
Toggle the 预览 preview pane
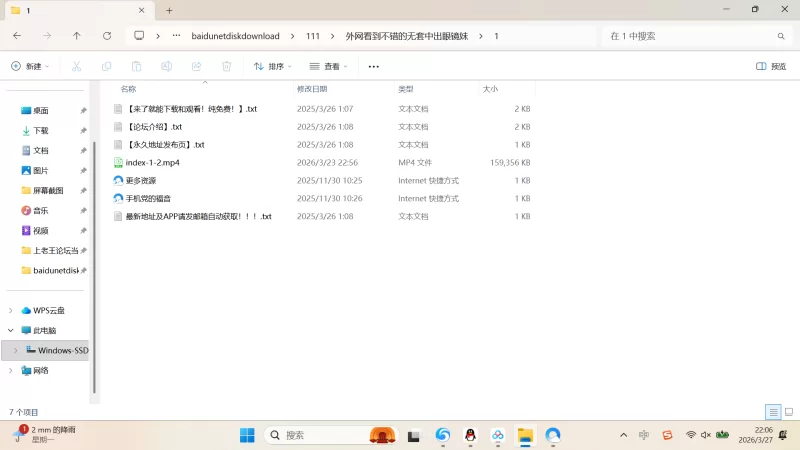coord(771,66)
